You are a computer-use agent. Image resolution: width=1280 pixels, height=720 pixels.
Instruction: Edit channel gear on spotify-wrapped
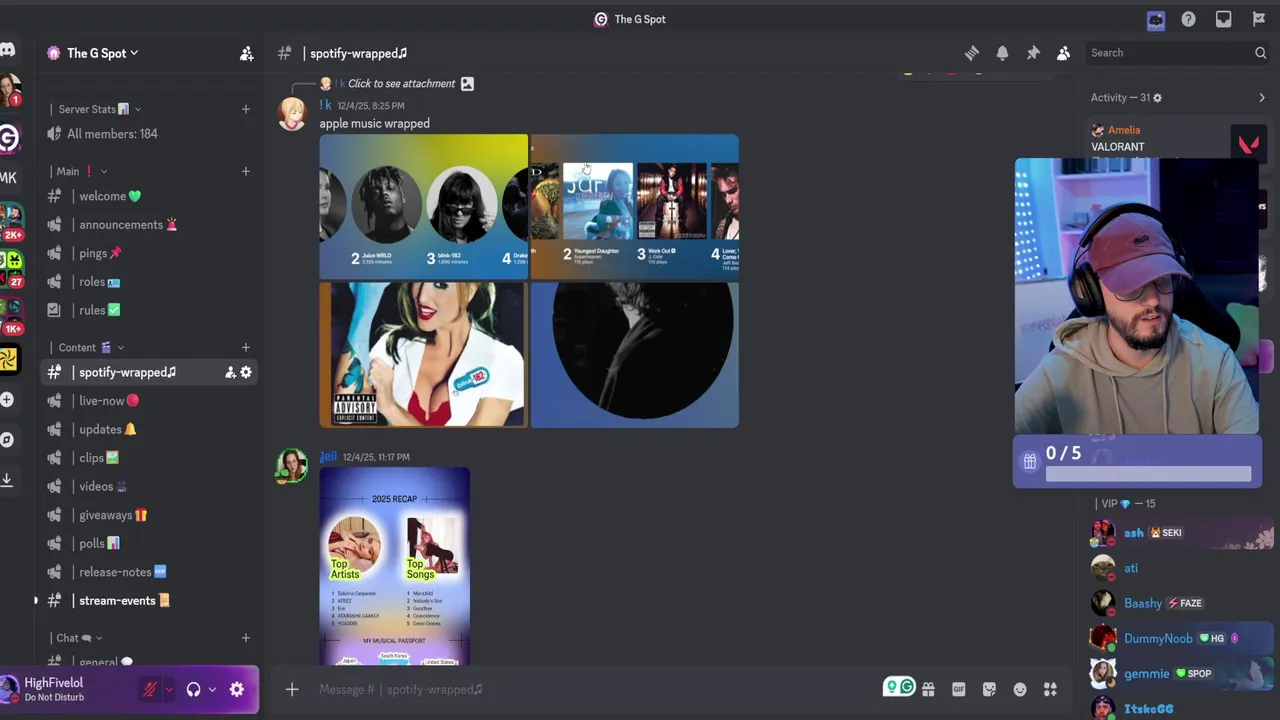[x=246, y=372]
